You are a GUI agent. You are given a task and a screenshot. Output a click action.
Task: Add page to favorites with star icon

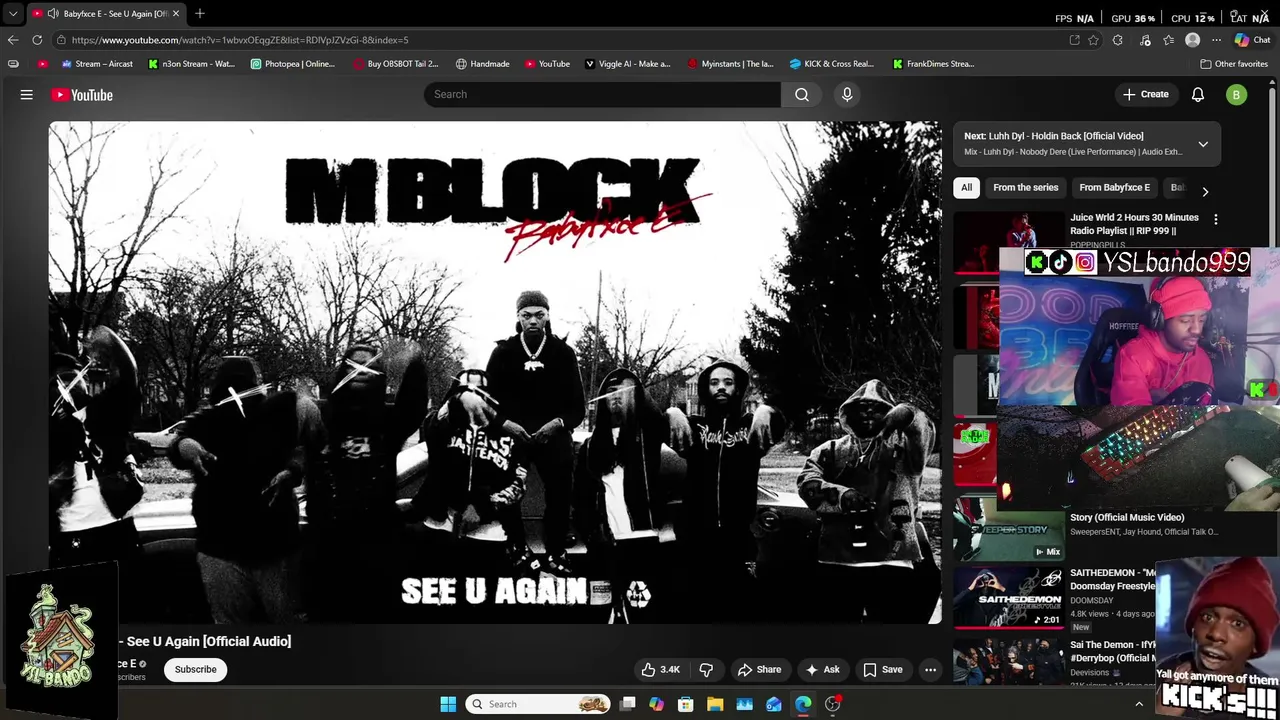[1093, 40]
